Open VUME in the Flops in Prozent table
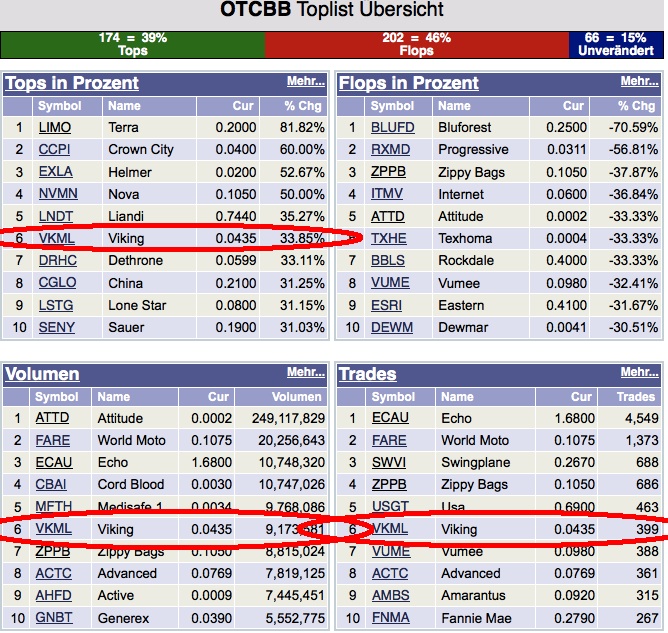 coord(390,283)
